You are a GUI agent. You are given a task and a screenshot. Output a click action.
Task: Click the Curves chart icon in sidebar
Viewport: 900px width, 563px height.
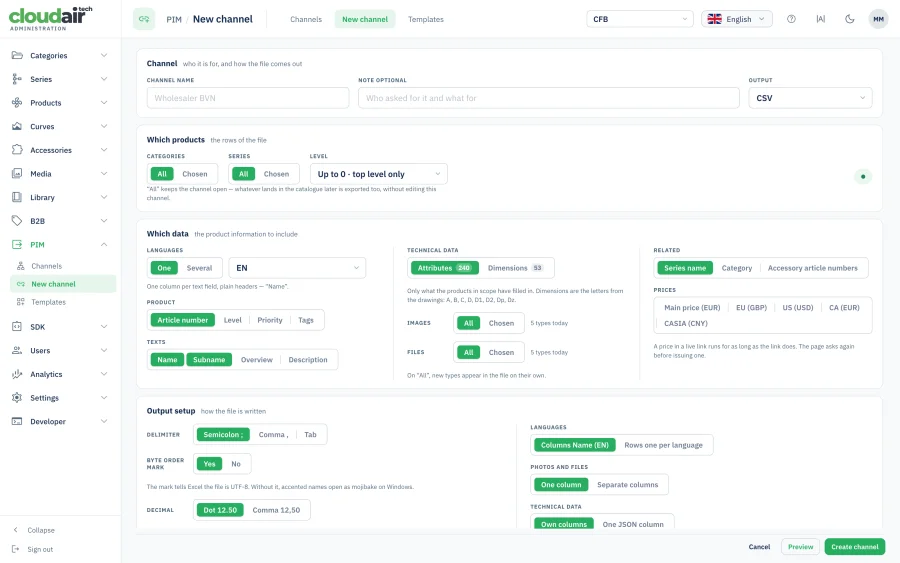click(17, 126)
